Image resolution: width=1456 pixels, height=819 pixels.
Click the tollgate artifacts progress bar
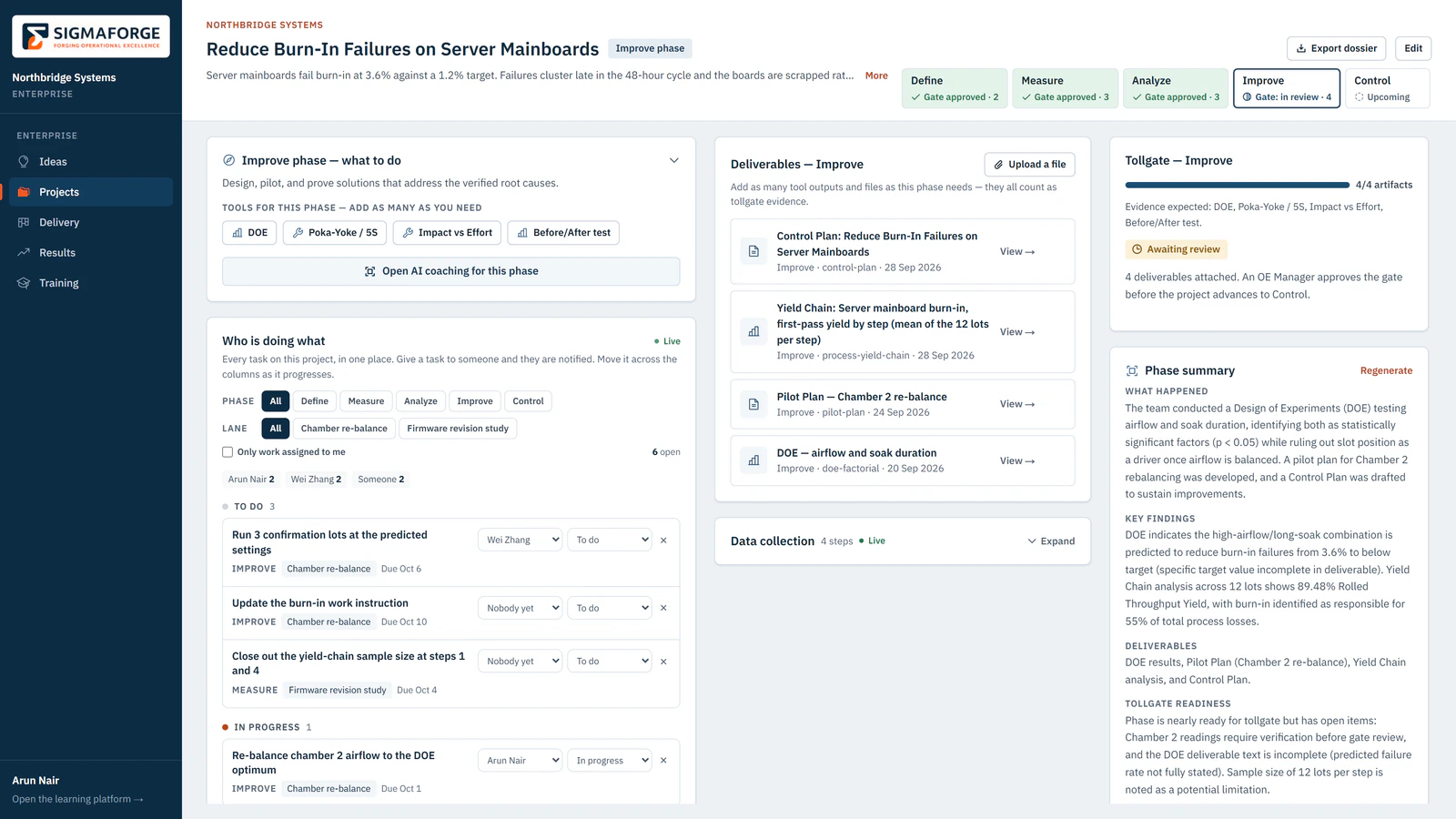click(1237, 185)
